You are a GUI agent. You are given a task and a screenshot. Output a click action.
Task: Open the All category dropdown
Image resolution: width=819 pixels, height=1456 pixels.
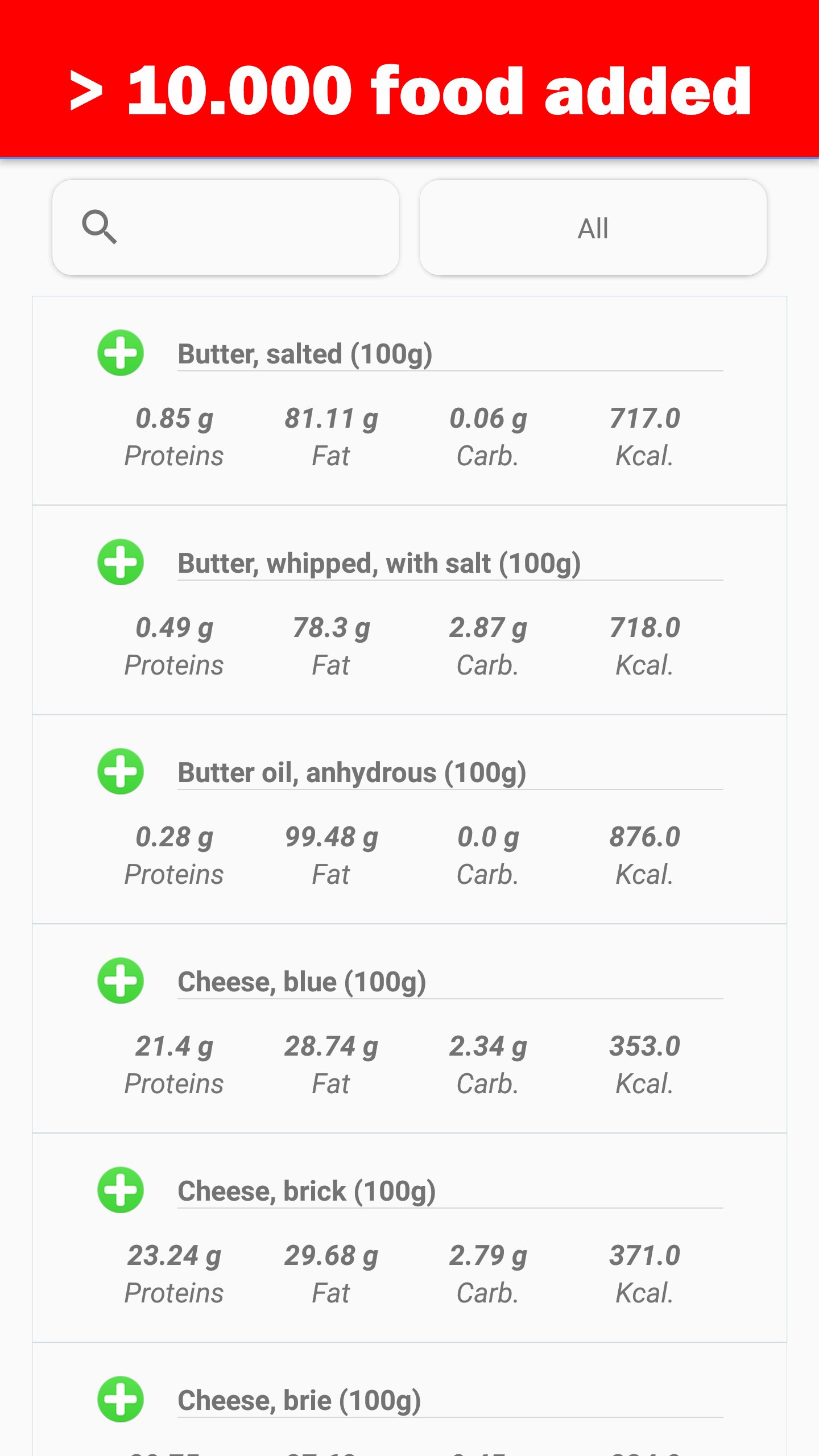593,228
